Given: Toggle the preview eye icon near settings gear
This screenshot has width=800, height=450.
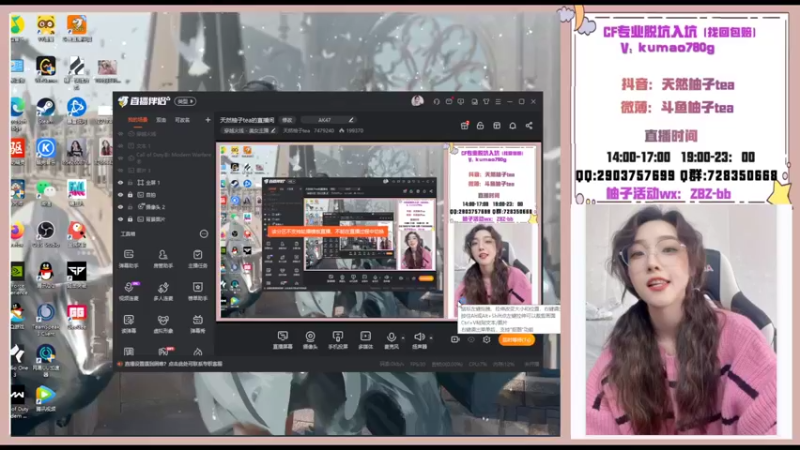Looking at the screenshot, I should point(471,339).
